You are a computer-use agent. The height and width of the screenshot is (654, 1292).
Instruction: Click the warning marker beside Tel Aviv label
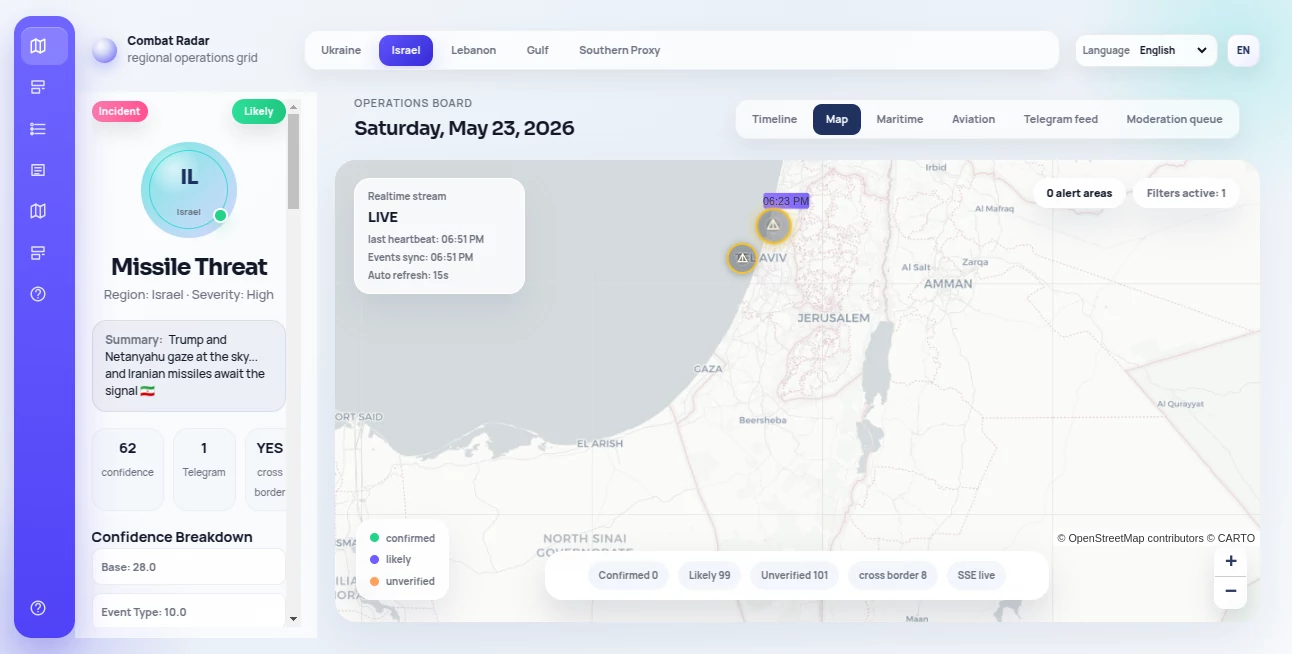click(x=742, y=258)
